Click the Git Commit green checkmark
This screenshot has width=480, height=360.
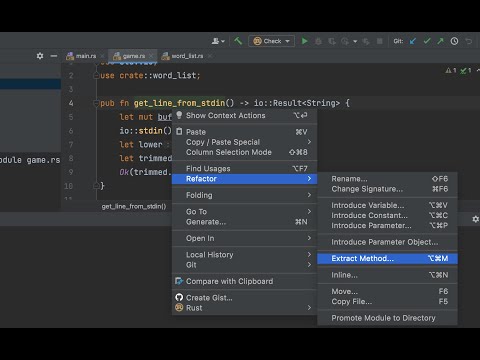[427, 41]
